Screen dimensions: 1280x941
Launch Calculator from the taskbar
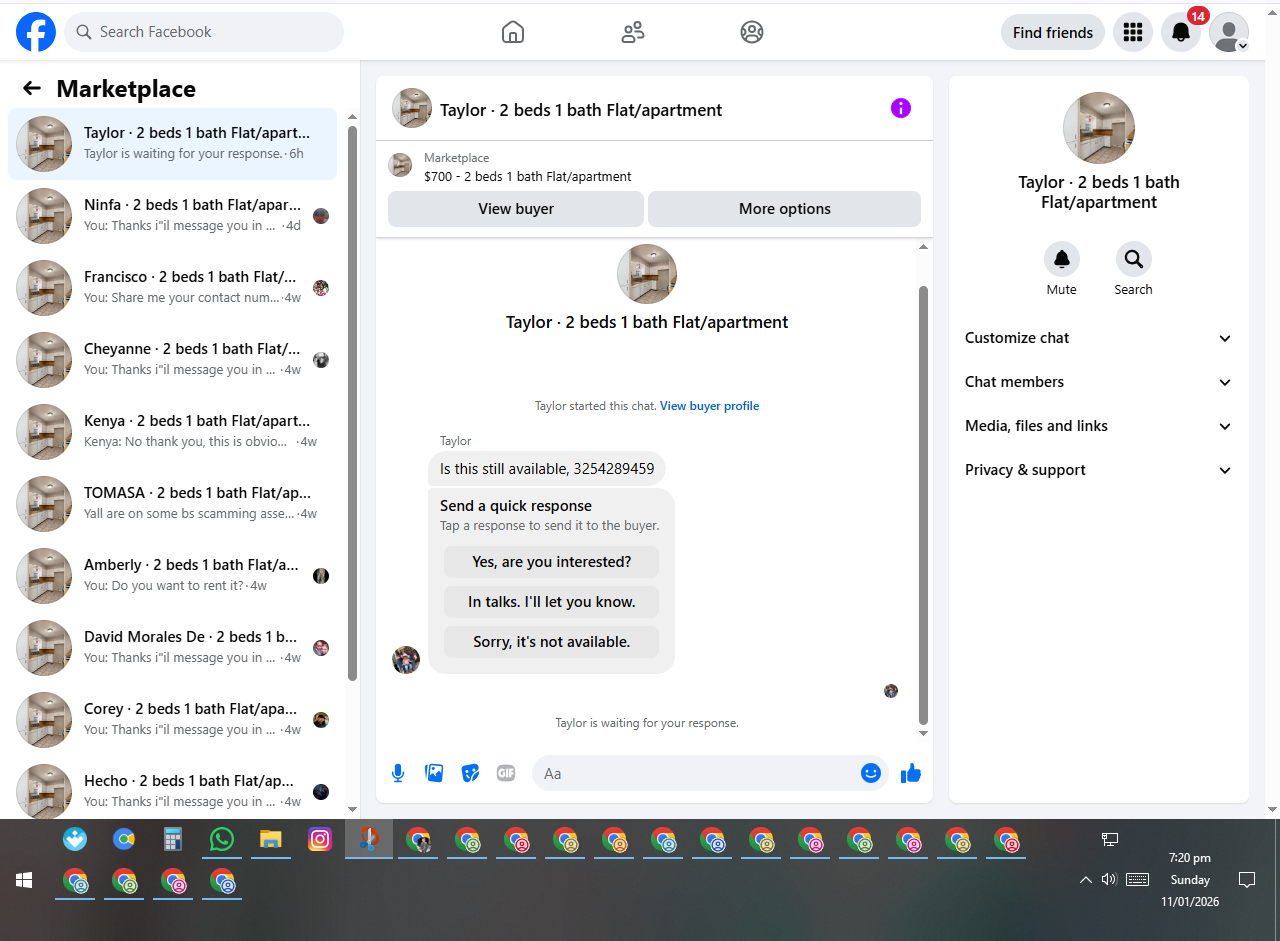click(173, 839)
